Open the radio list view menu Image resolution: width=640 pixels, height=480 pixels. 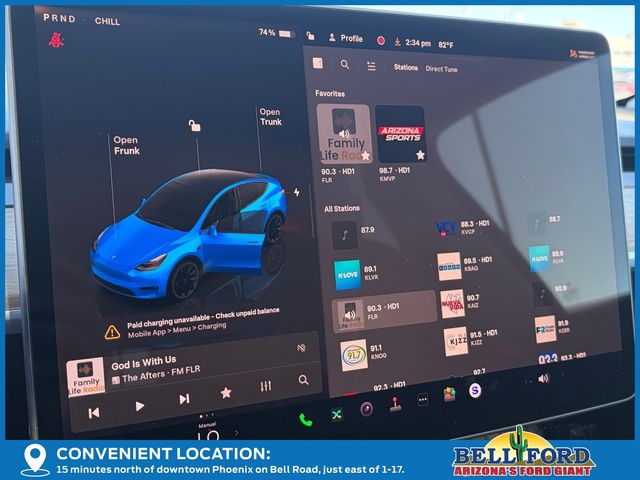click(371, 66)
